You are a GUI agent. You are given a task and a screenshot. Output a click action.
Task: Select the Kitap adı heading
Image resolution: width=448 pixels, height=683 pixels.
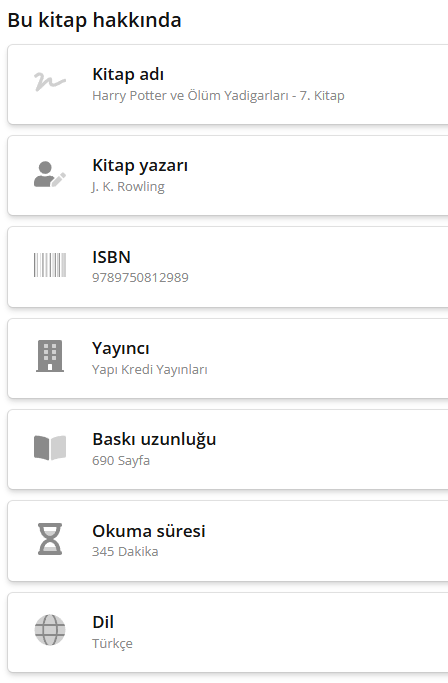(128, 74)
